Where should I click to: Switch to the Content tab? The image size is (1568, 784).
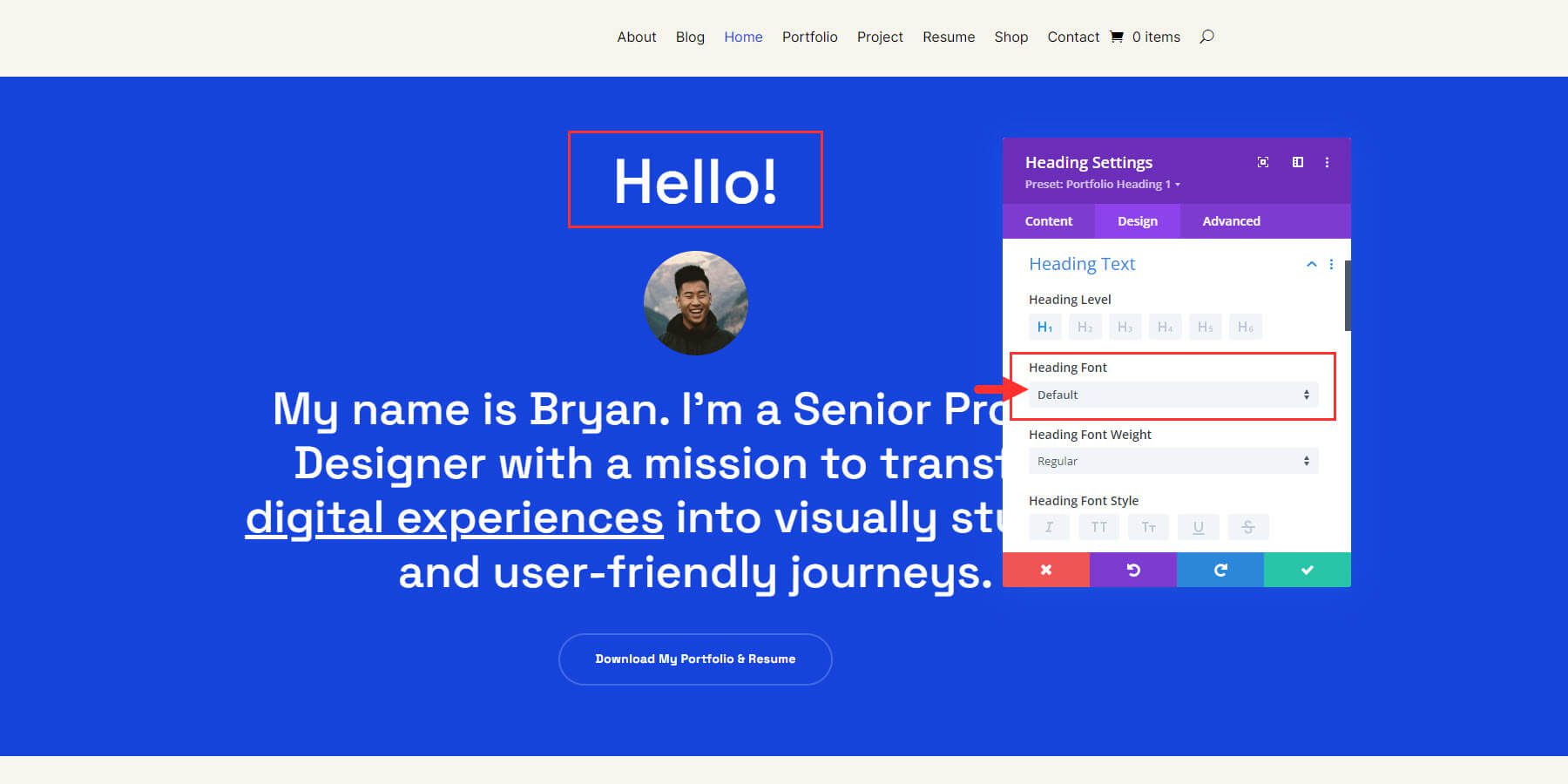[1048, 220]
